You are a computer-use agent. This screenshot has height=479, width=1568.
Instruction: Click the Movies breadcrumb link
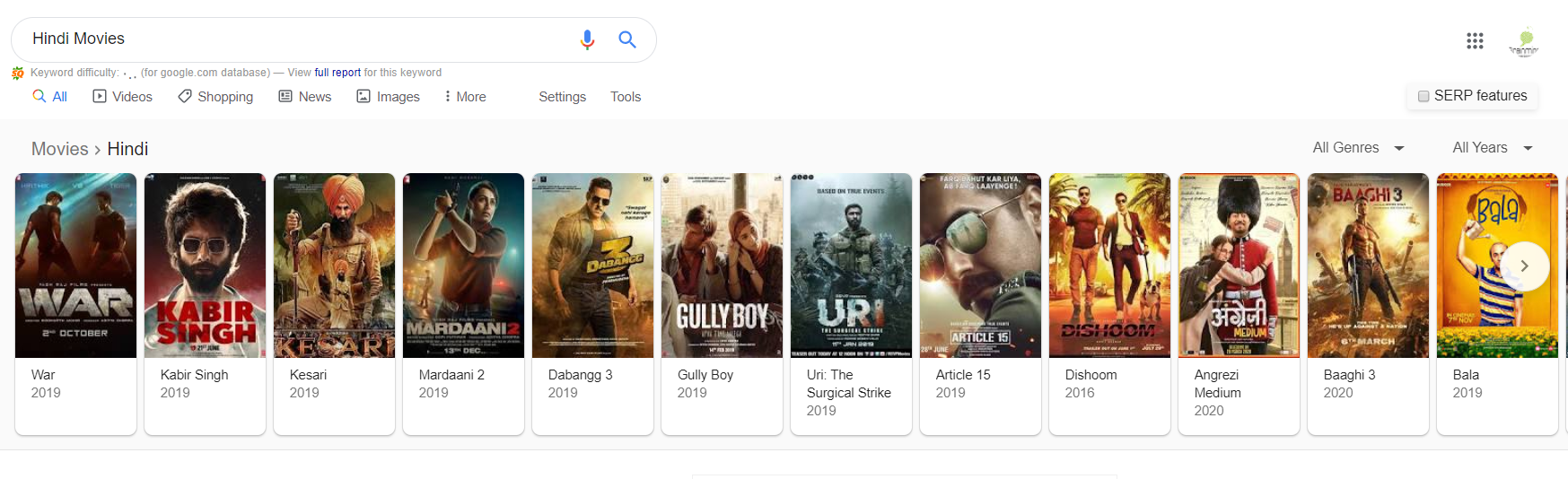(60, 149)
